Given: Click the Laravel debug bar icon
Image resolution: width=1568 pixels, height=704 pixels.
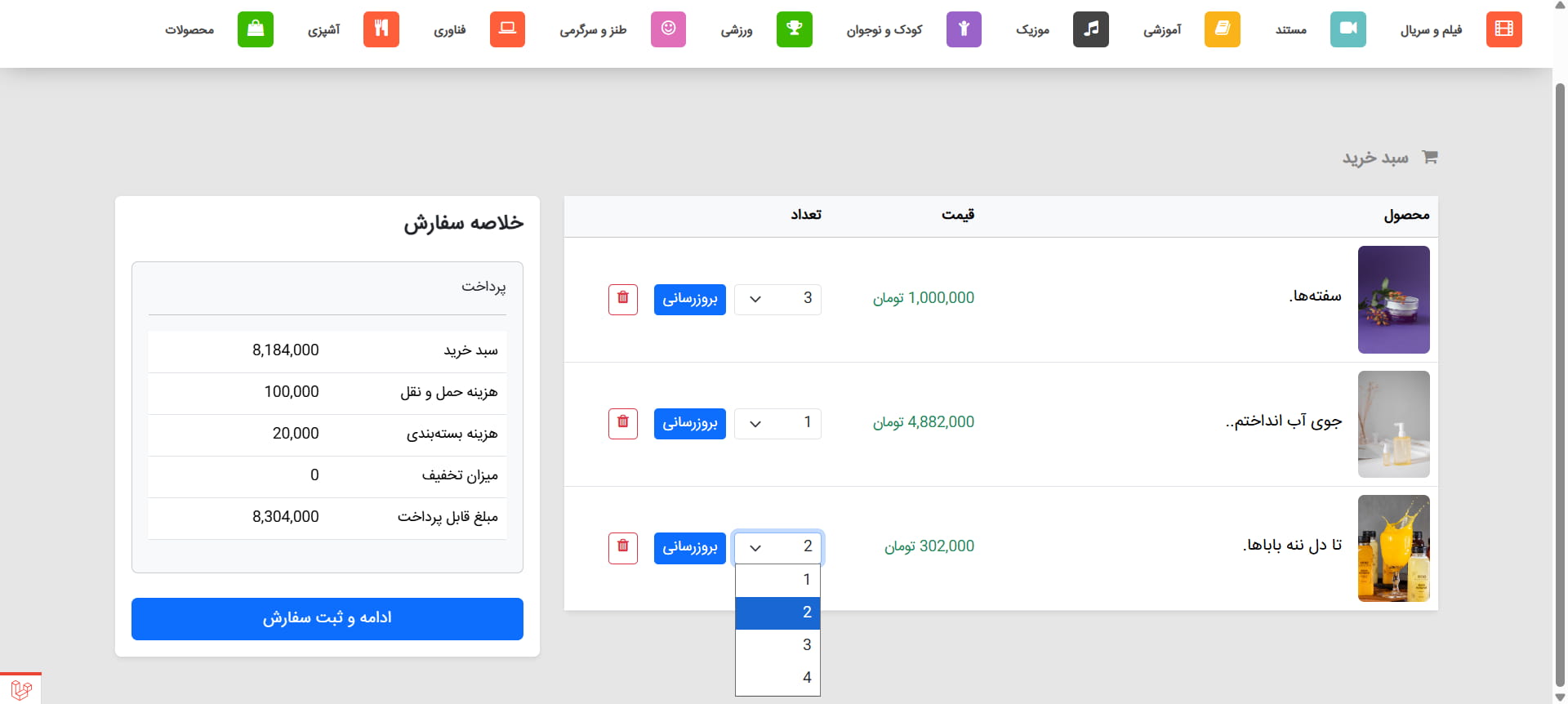Looking at the screenshot, I should 21,689.
